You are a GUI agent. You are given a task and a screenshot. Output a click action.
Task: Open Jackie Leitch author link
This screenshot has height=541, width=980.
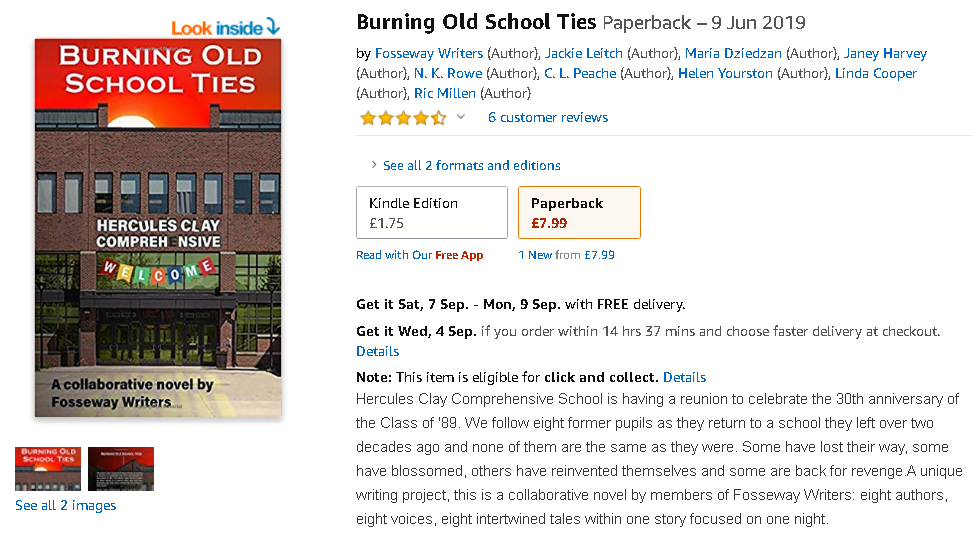tap(586, 53)
